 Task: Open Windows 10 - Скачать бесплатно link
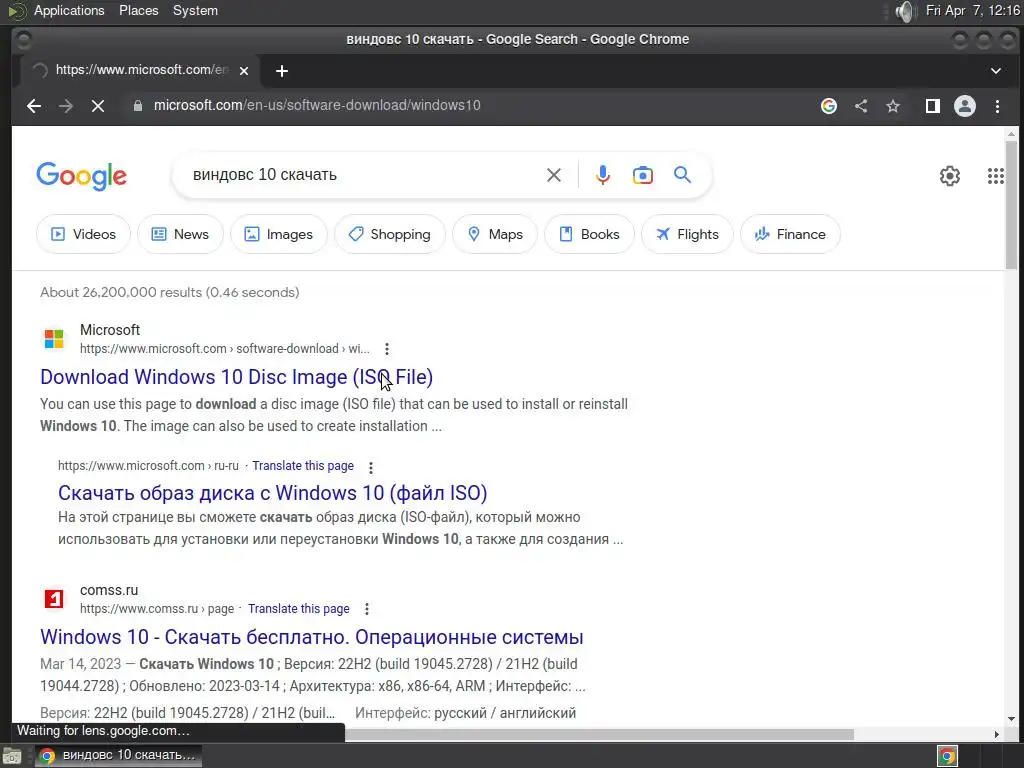tap(312, 637)
